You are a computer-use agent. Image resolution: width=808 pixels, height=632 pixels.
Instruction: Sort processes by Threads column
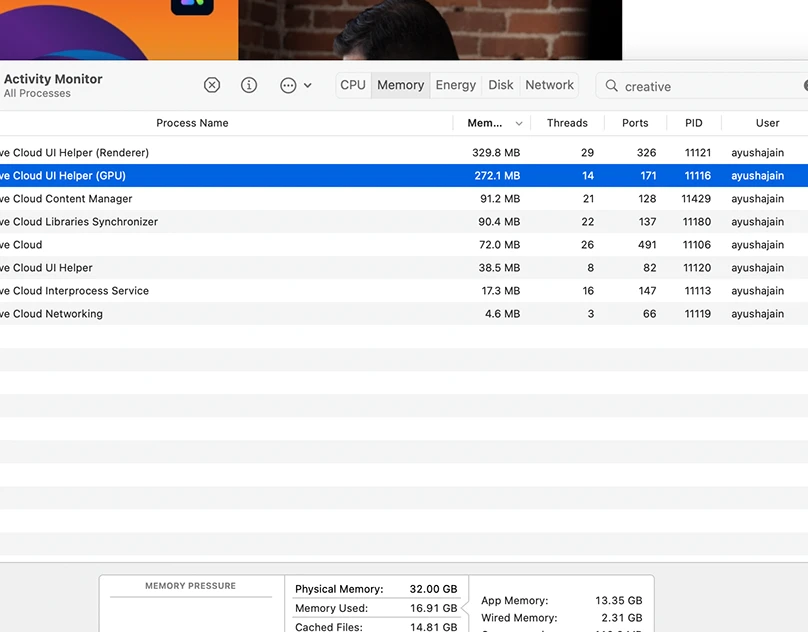[x=567, y=124]
